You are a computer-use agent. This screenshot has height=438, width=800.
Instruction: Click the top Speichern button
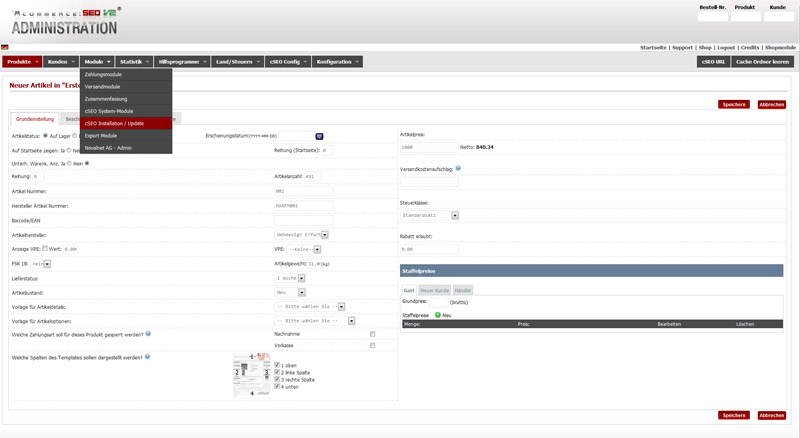pos(733,104)
